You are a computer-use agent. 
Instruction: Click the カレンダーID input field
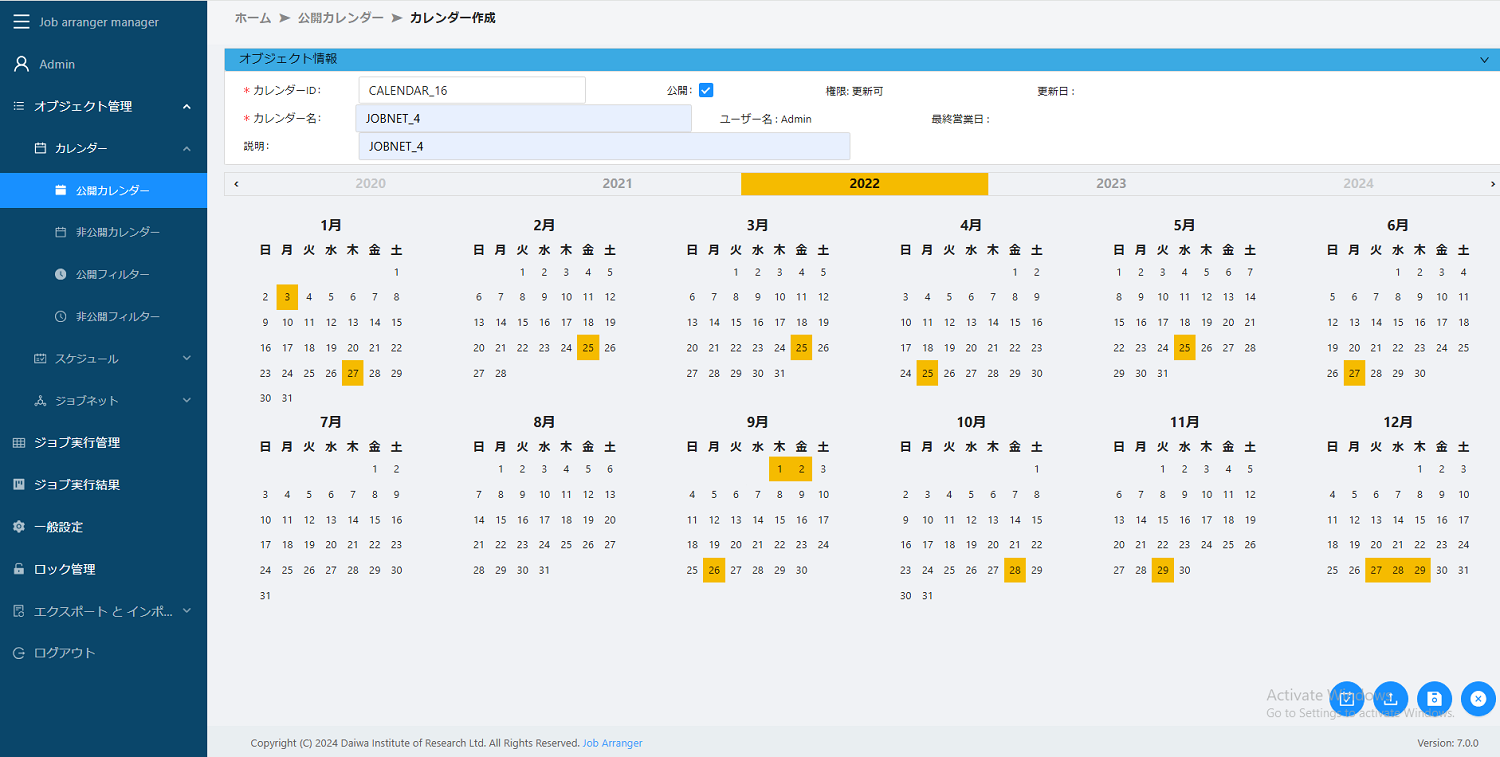pyautogui.click(x=471, y=90)
